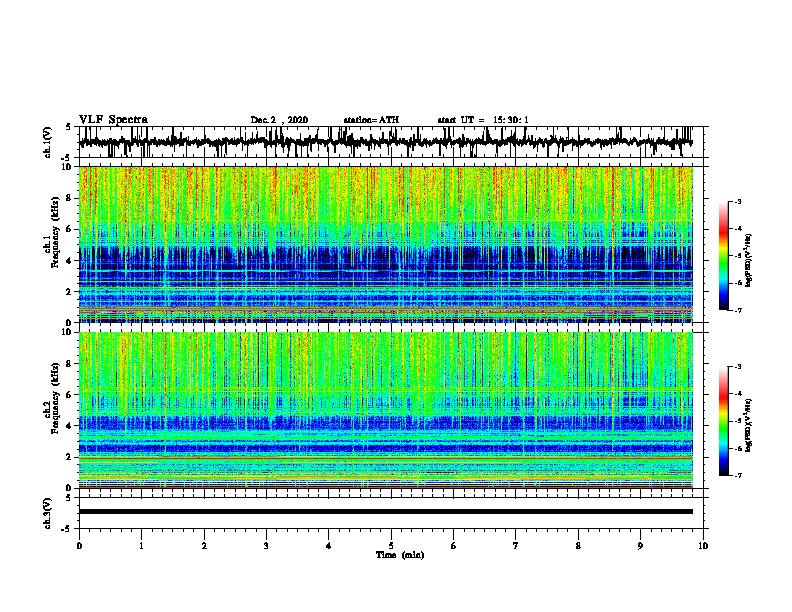Viewport: 792px width, 612px height.
Task: Click the ch.1 spectrogram panel
Action: (386, 244)
